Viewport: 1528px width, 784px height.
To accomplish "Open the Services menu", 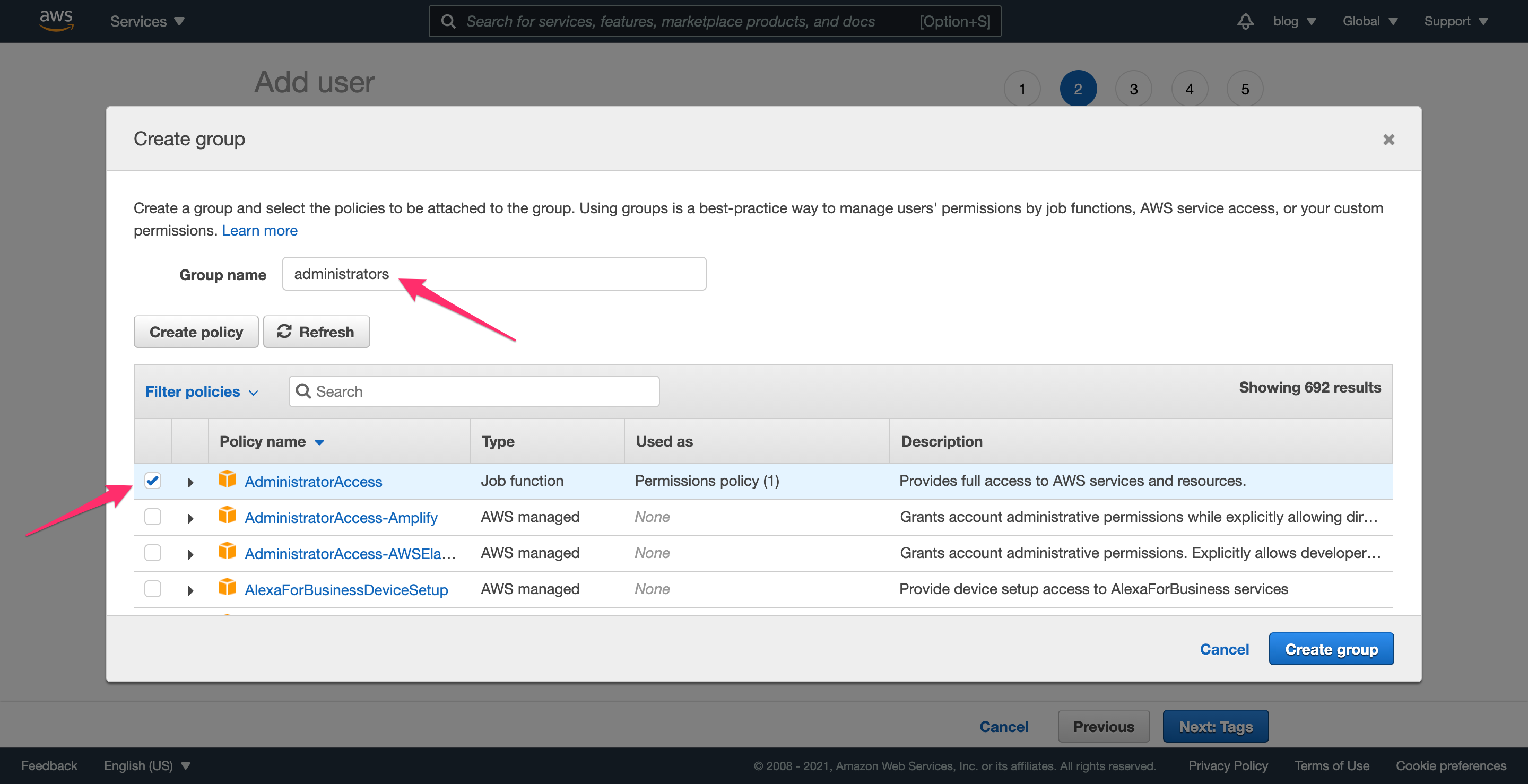I will click(147, 21).
